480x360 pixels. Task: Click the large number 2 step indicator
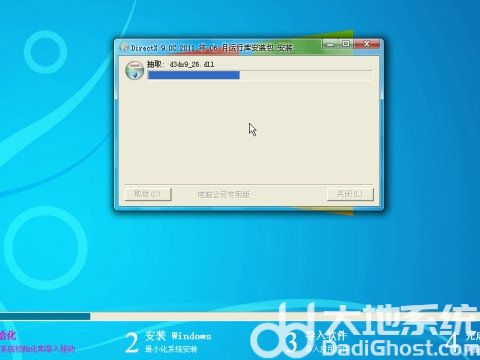click(x=132, y=343)
